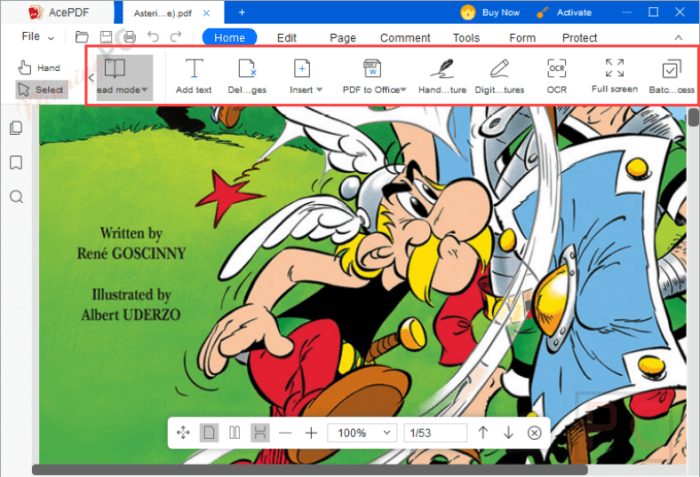Image resolution: width=700 pixels, height=477 pixels.
Task: Switch to single page view
Action: (x=209, y=432)
